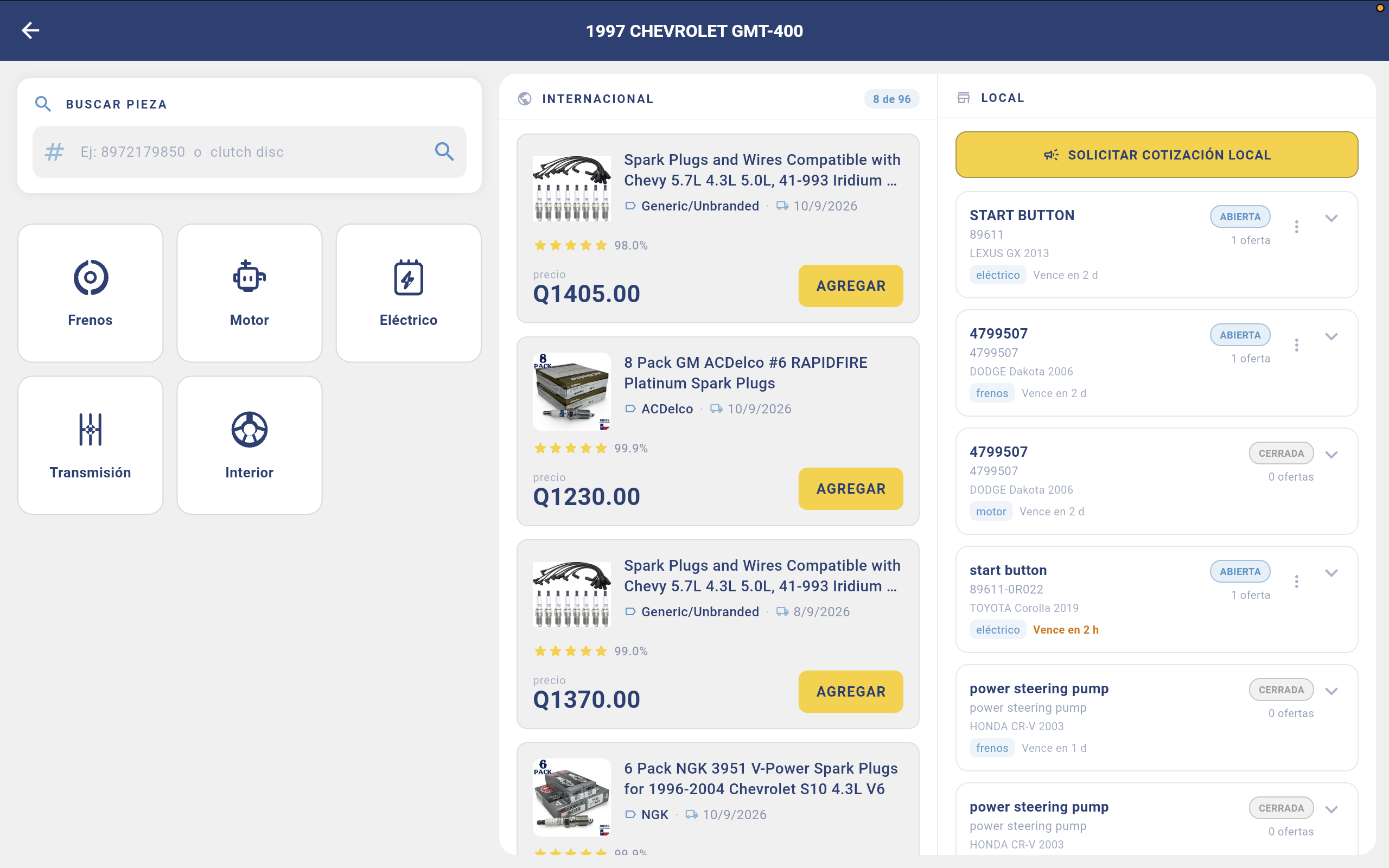Click the eléctrico tag on START BUTTON
Screen dimensions: 1389x868
click(998, 275)
